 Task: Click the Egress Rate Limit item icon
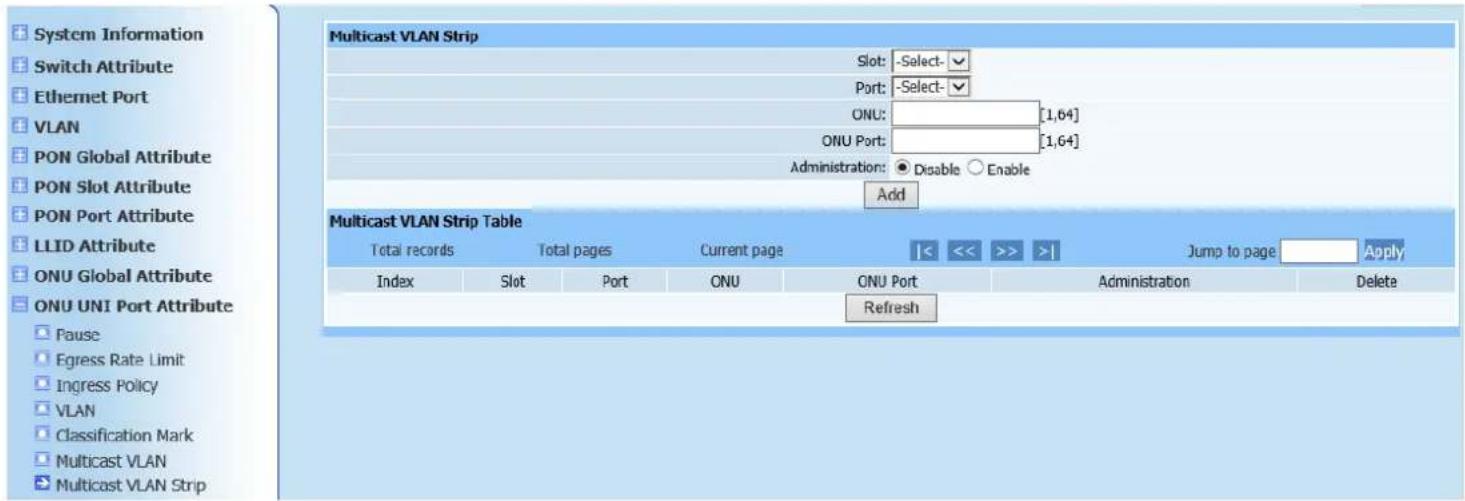pyautogui.click(x=42, y=359)
